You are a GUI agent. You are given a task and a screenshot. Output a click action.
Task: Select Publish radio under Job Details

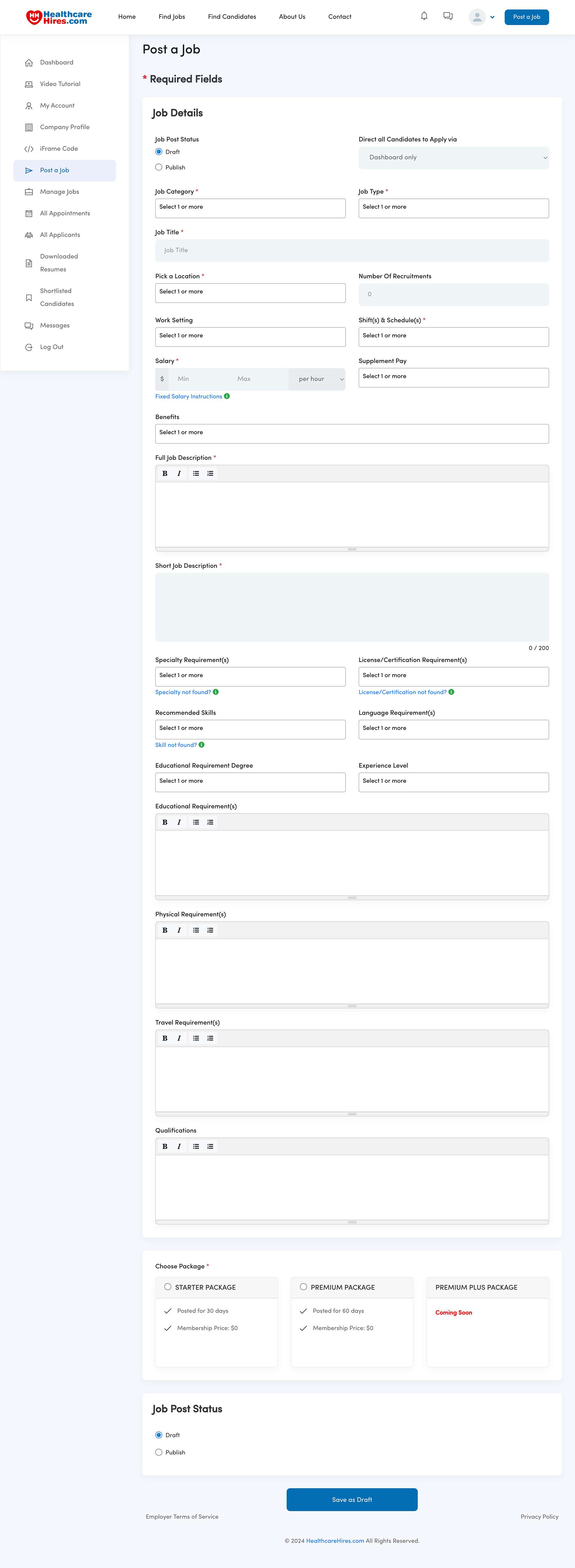pos(159,167)
